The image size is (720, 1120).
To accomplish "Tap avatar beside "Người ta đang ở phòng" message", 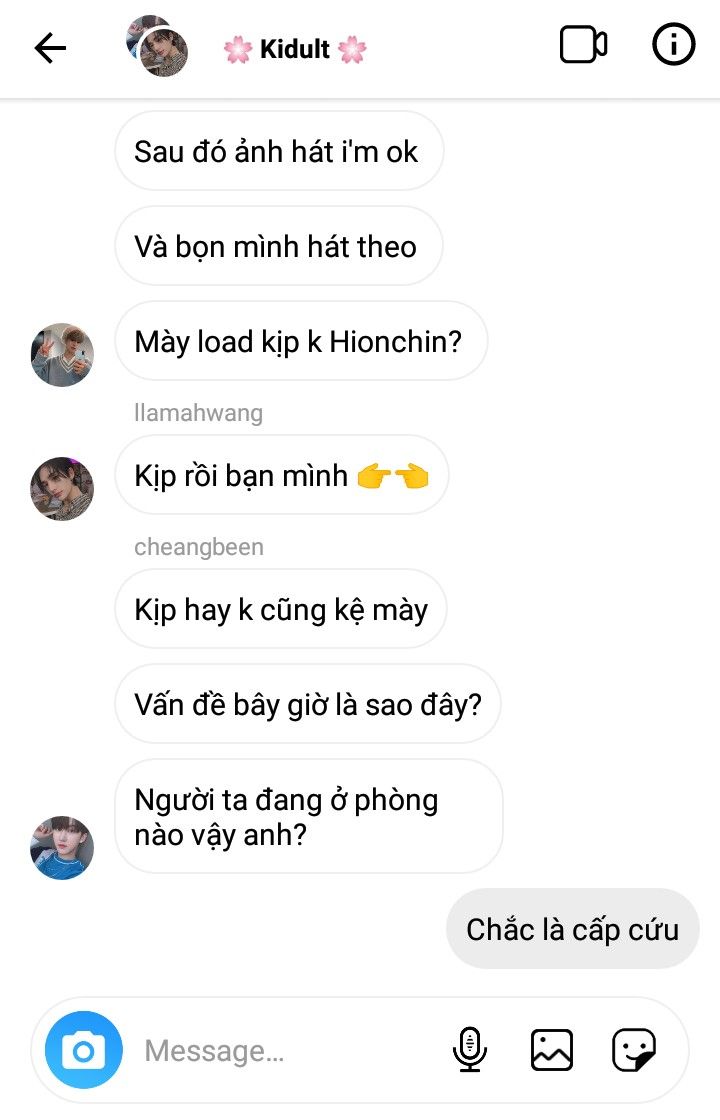I will (62, 847).
